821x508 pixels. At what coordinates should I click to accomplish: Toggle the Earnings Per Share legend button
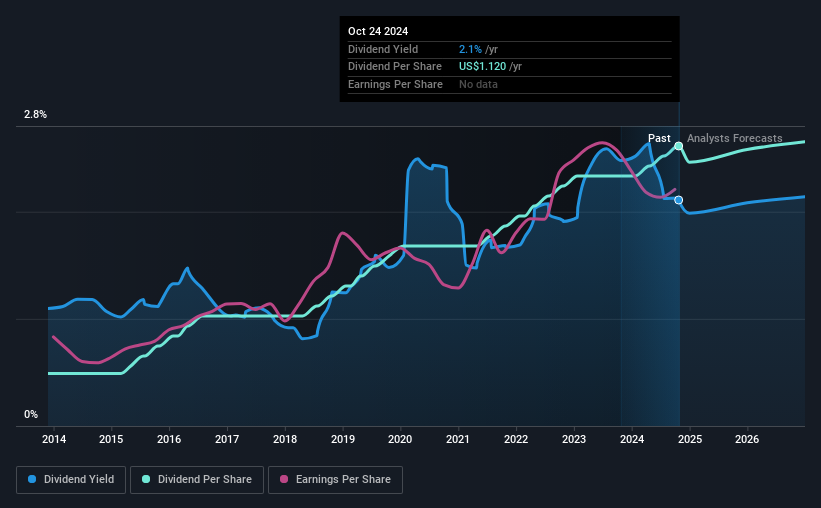pyautogui.click(x=335, y=480)
